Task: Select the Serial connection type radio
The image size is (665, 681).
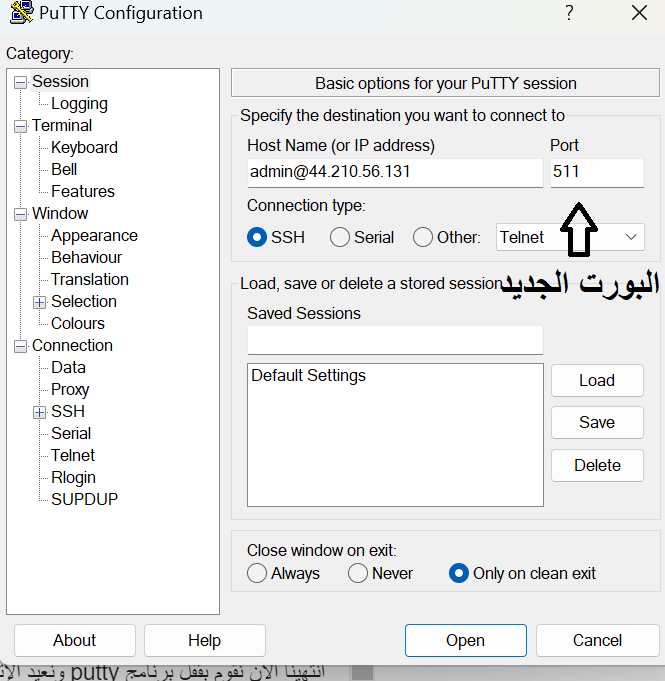Action: coord(340,238)
